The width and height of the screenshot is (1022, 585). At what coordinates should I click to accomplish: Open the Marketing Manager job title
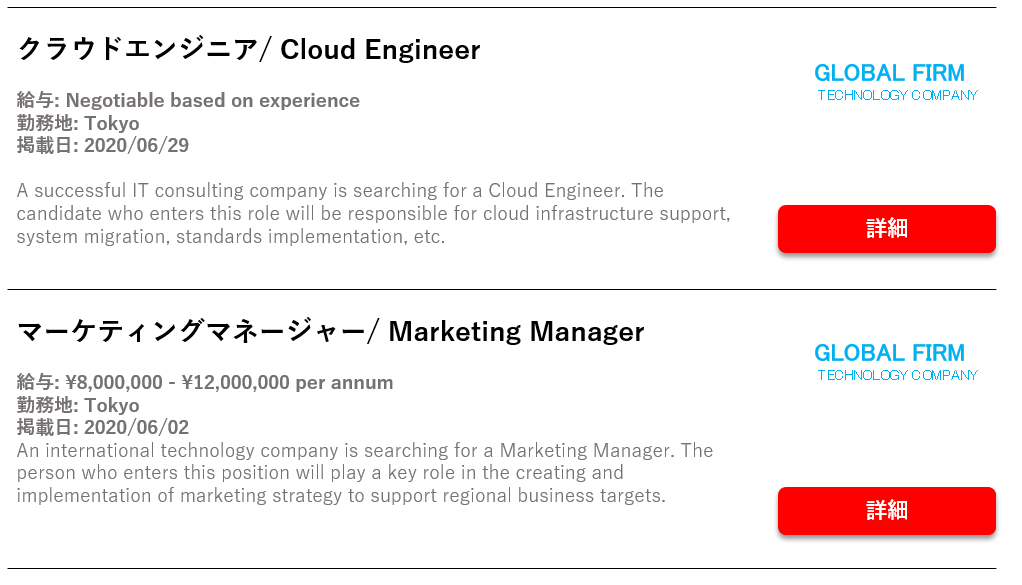pyautogui.click(x=330, y=332)
